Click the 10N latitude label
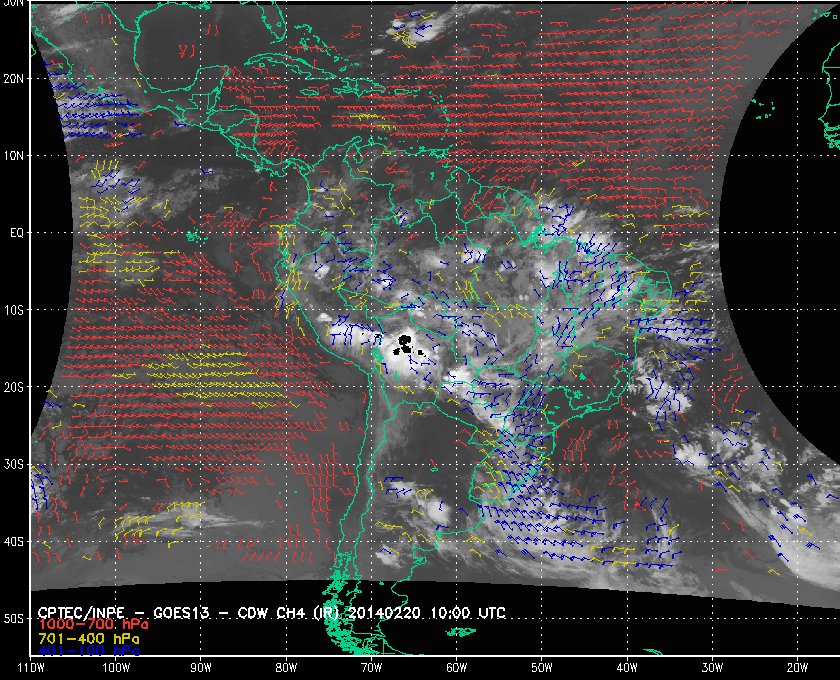This screenshot has height=680, width=840. click(x=13, y=155)
